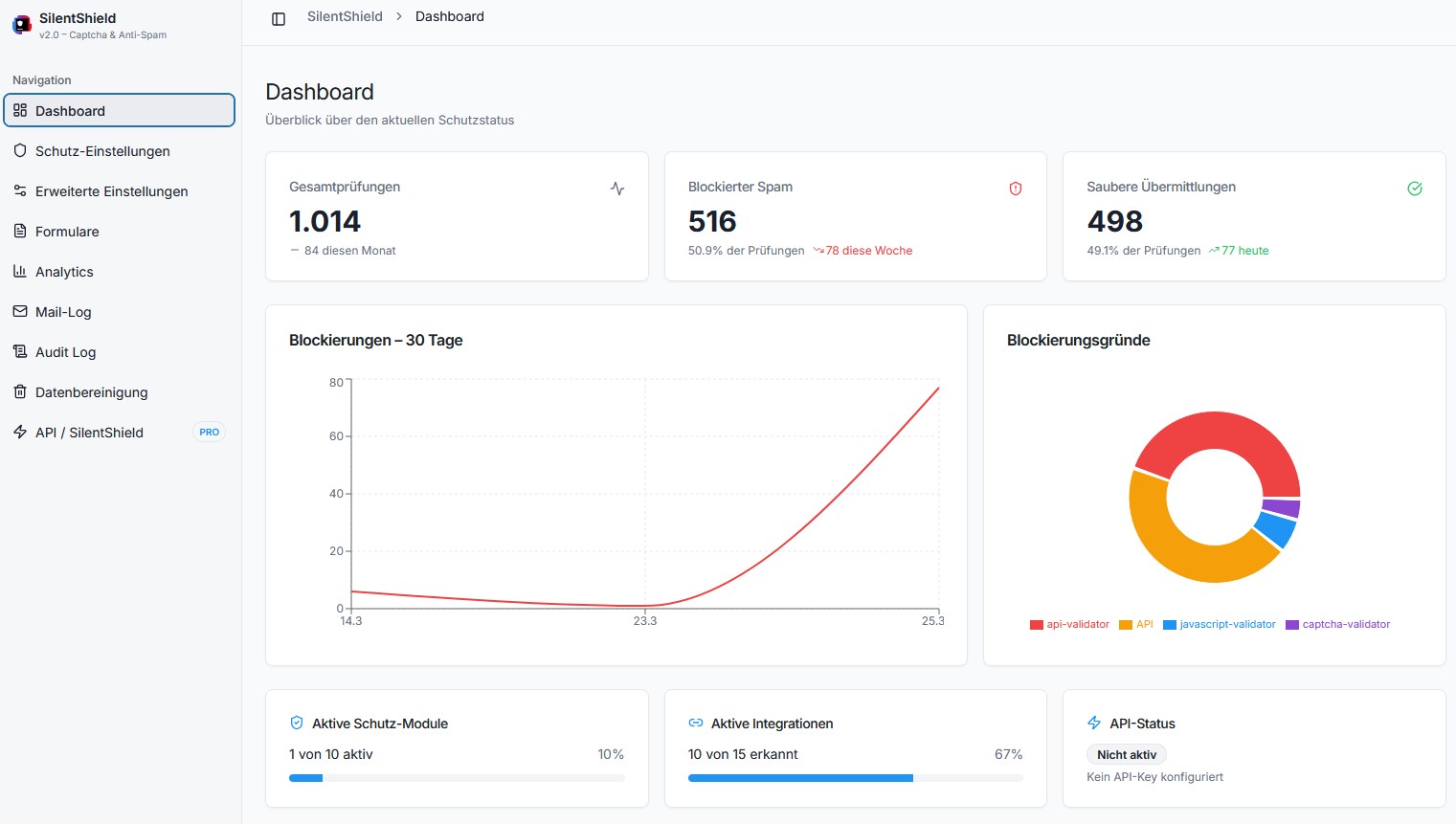Select Datenbereinigung in navigation
1456x824 pixels.
tap(91, 392)
